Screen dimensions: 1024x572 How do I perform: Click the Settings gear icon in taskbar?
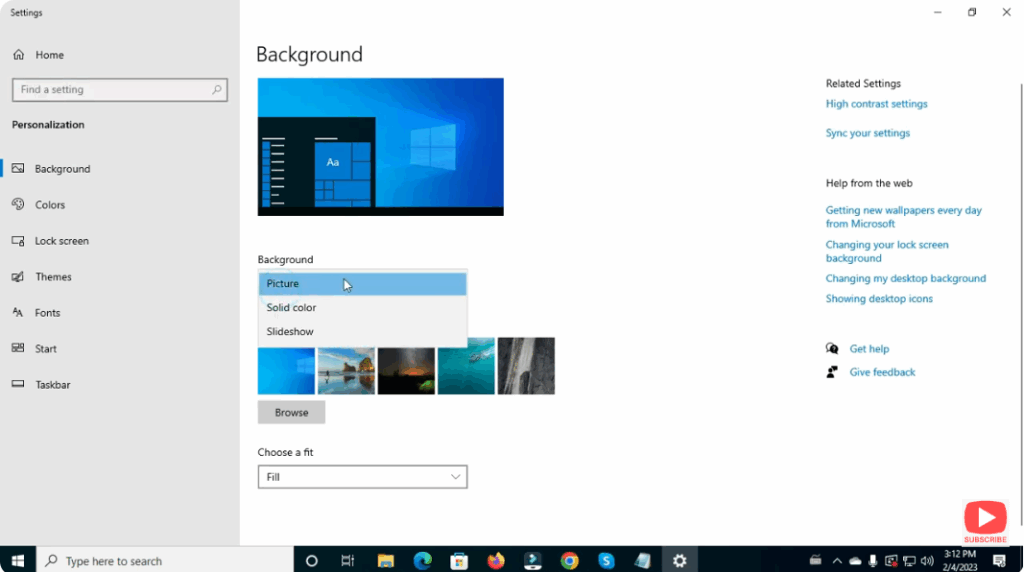[680, 560]
